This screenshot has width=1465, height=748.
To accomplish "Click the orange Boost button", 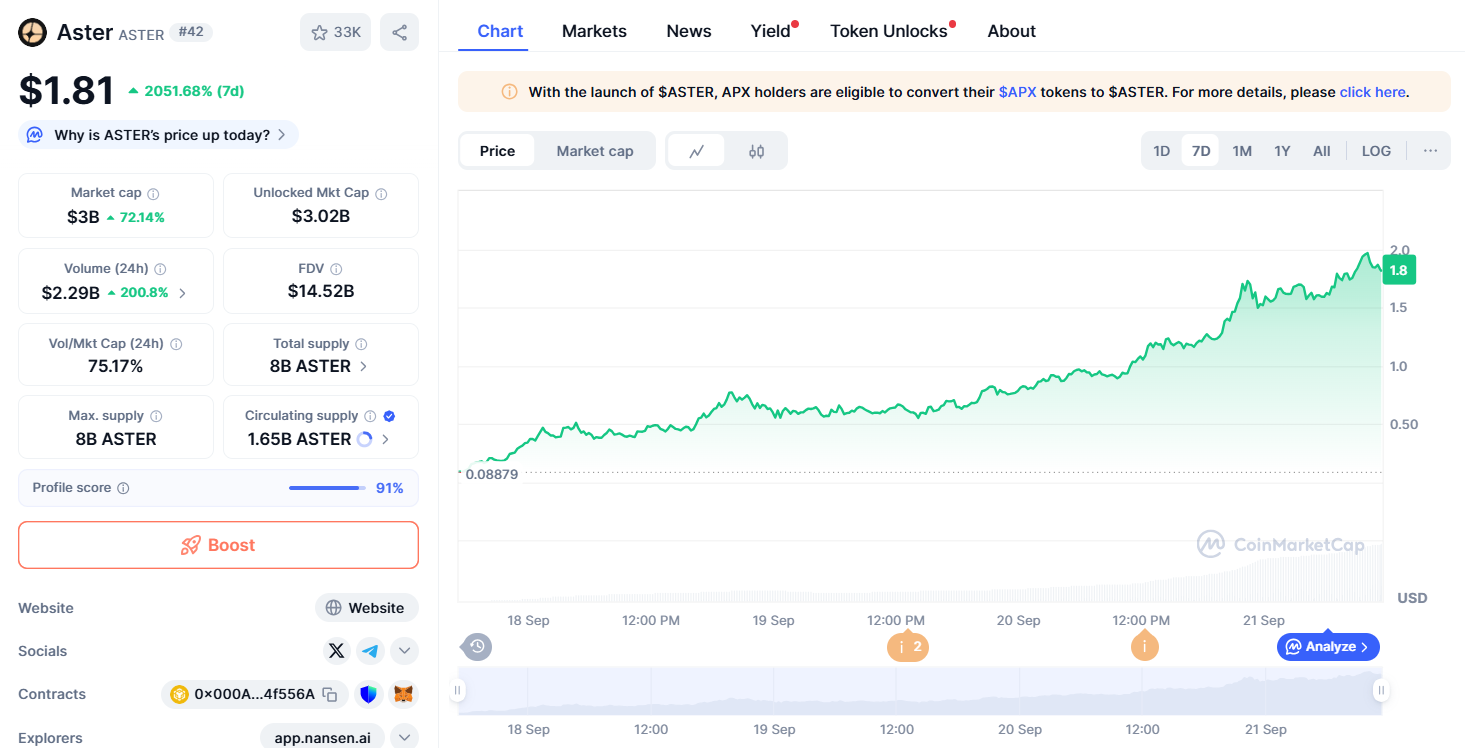I will point(218,545).
